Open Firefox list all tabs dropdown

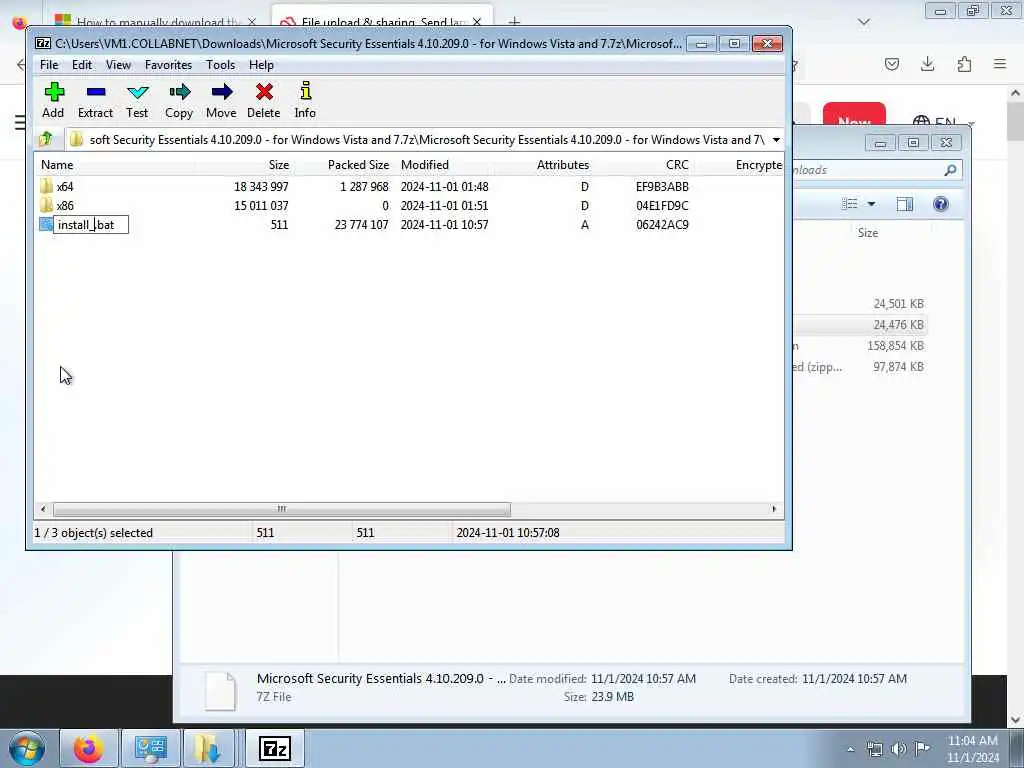click(864, 22)
